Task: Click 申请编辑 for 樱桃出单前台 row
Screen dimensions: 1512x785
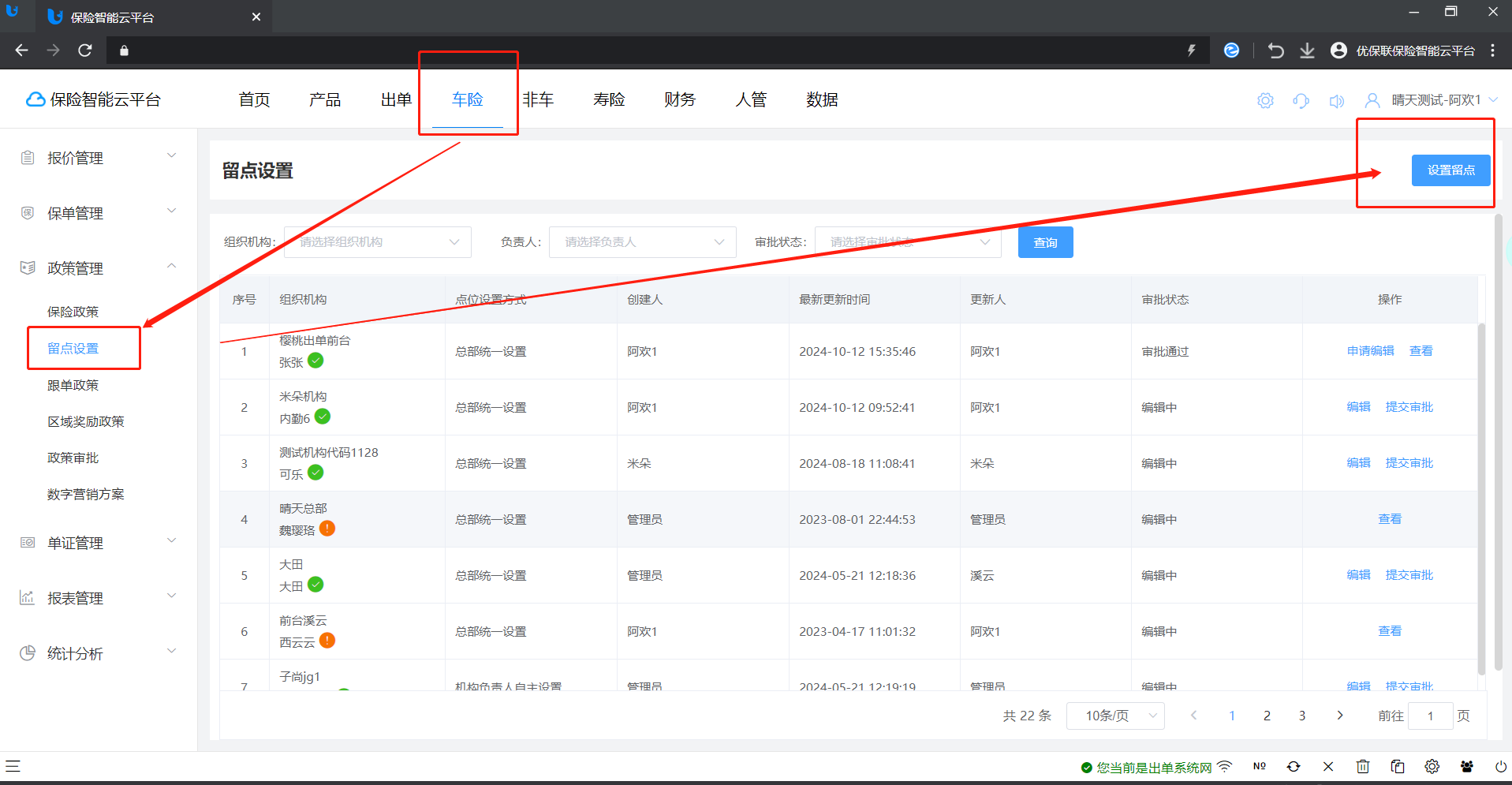Action: 1370,351
